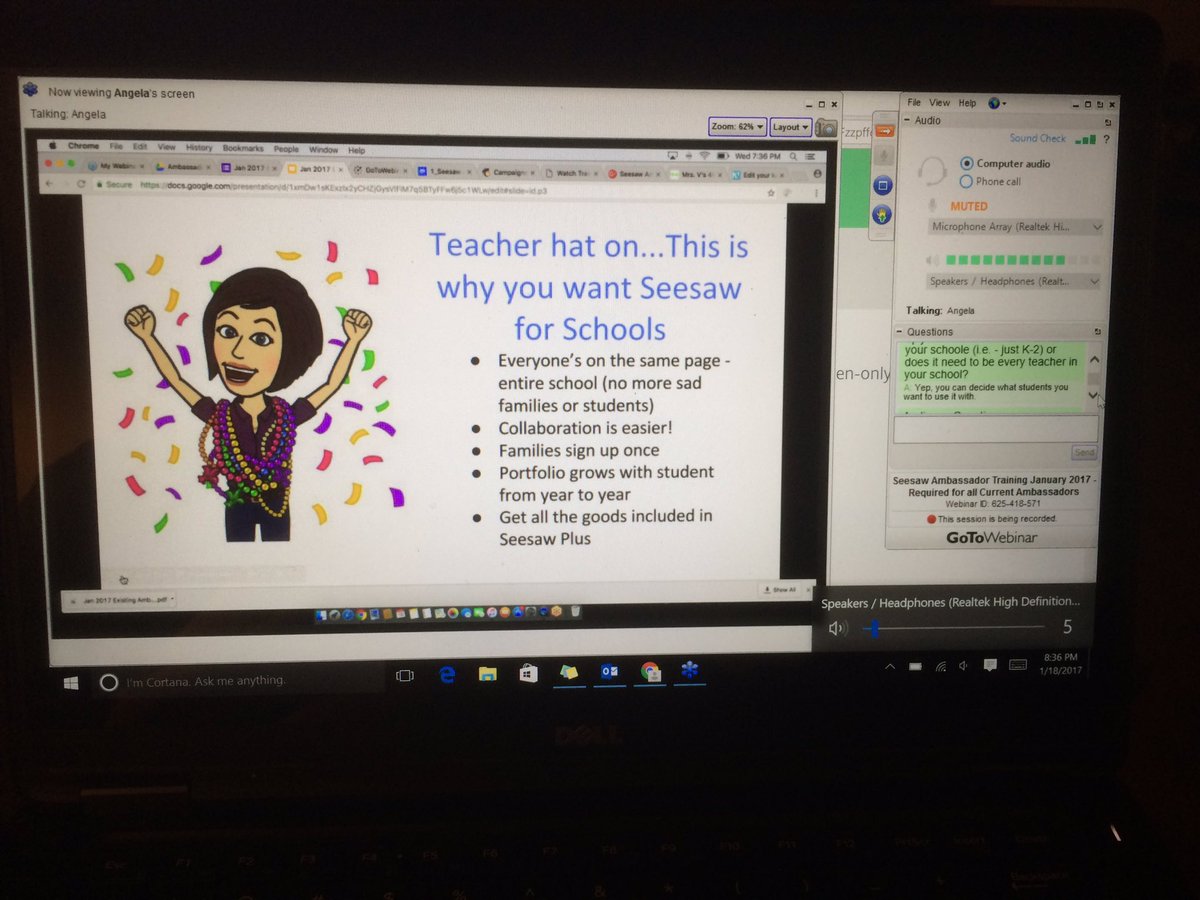The height and width of the screenshot is (900, 1200).
Task: Open Action Center notifications icon
Action: [990, 664]
